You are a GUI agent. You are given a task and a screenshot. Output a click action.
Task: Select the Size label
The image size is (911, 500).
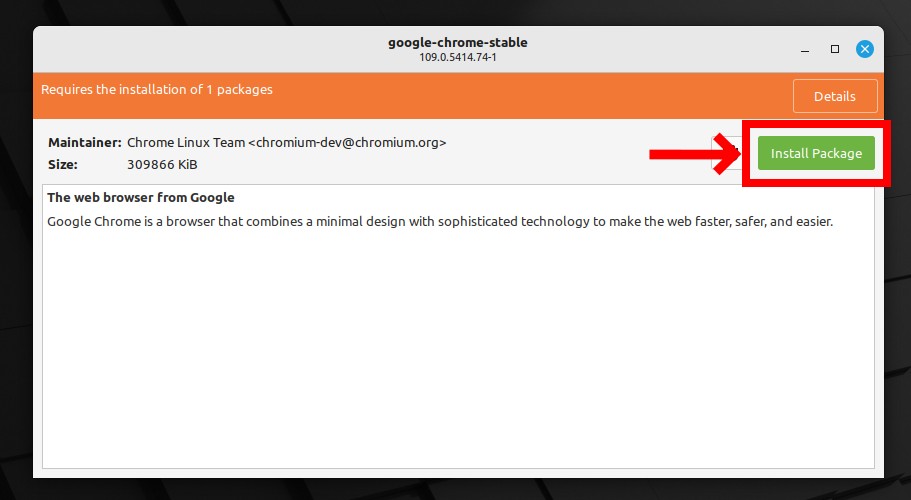63,164
